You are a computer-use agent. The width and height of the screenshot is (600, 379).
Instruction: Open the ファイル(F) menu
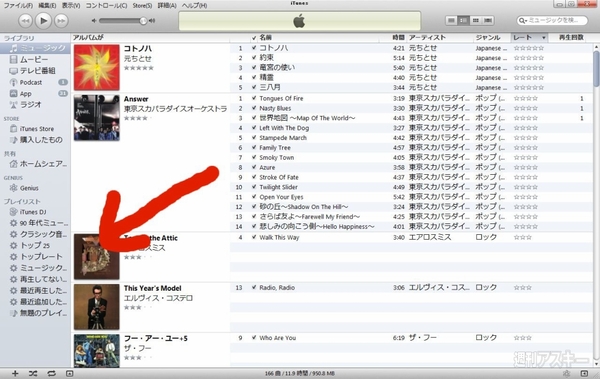click(x=18, y=5)
